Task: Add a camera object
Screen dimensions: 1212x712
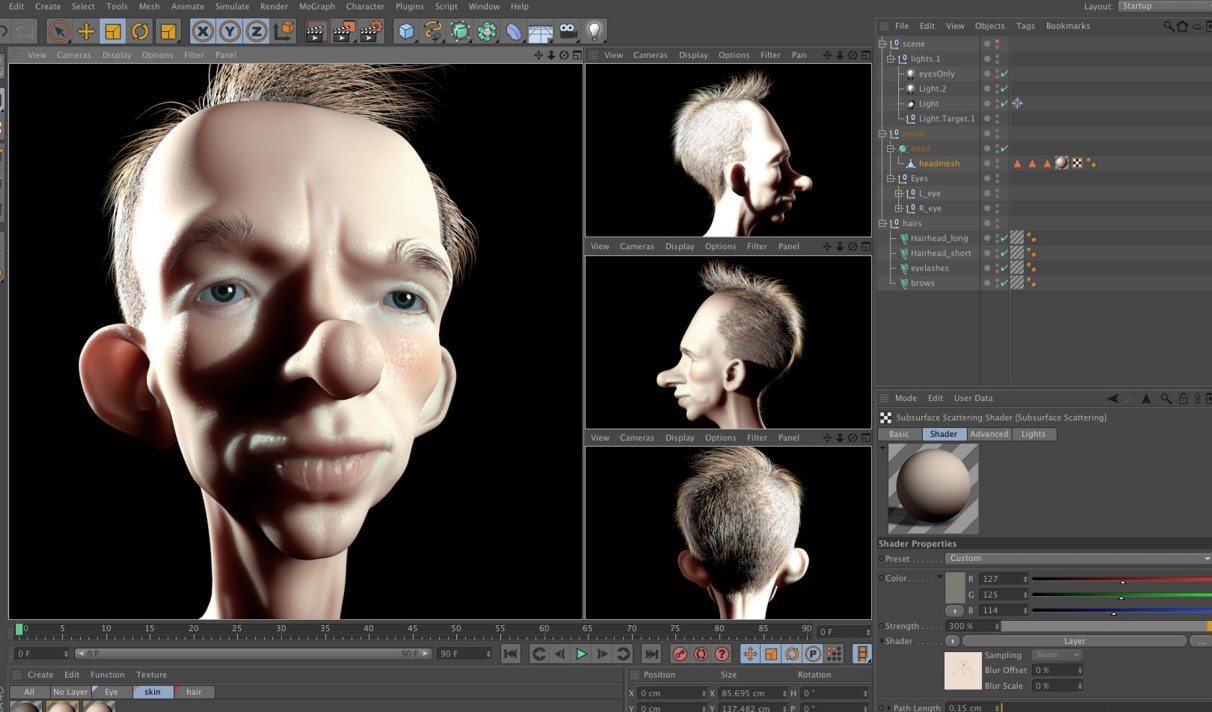Action: 568,32
